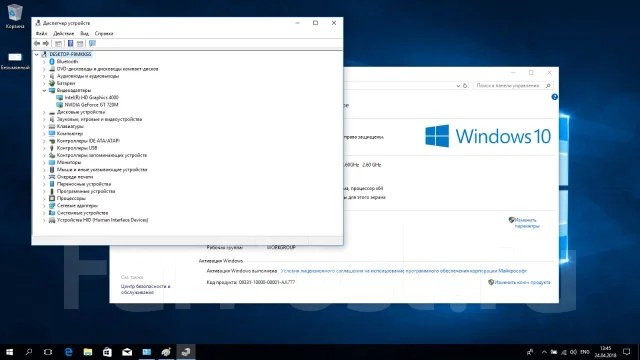Click Изменить параметры link in System window
Screen dimensions: 640x360
[x=527, y=223]
